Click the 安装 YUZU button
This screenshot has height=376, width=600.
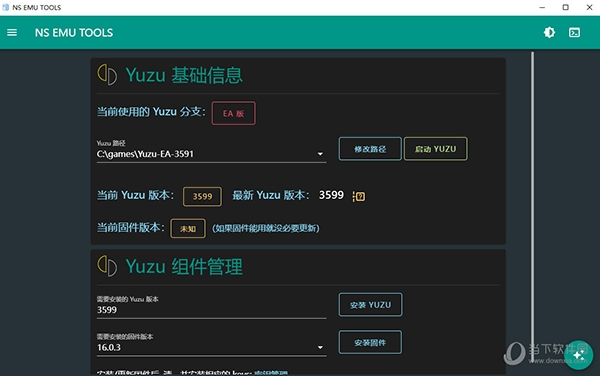pos(370,305)
